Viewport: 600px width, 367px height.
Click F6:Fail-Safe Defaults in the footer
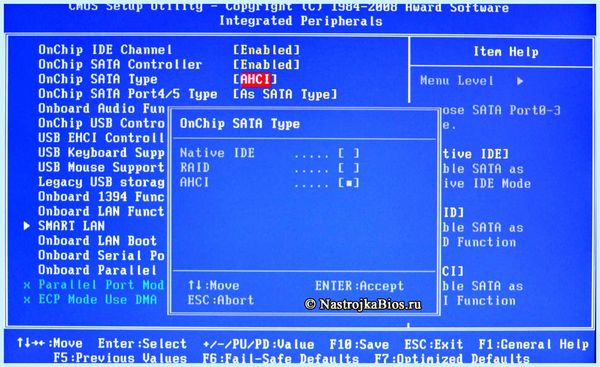281,358
